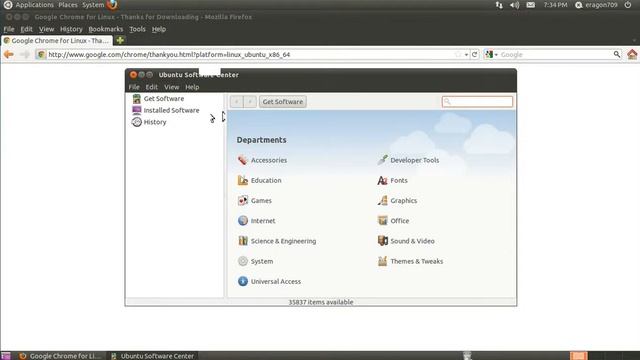Click the Firefox back arrow button
The image size is (640, 360).
pos(9,54)
